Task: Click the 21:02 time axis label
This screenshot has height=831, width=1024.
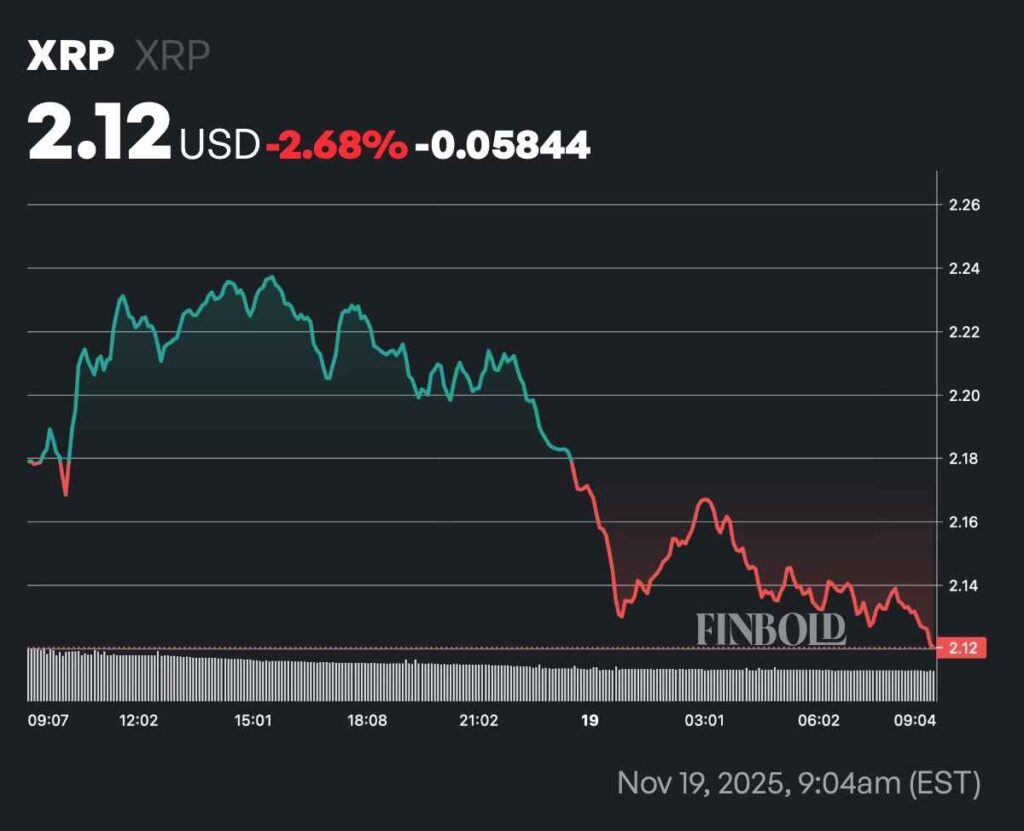Action: point(478,720)
